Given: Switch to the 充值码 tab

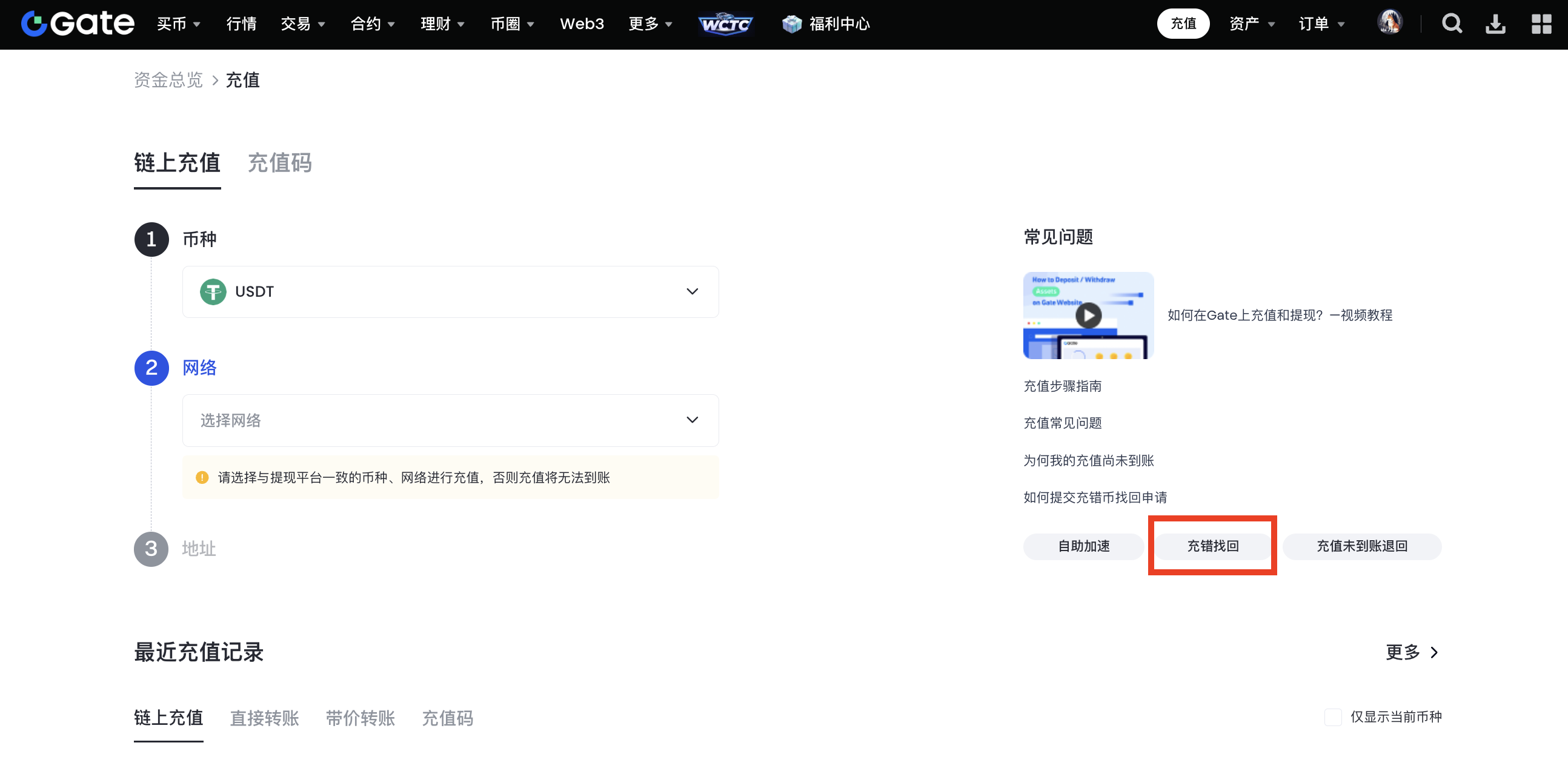Looking at the screenshot, I should pos(279,162).
